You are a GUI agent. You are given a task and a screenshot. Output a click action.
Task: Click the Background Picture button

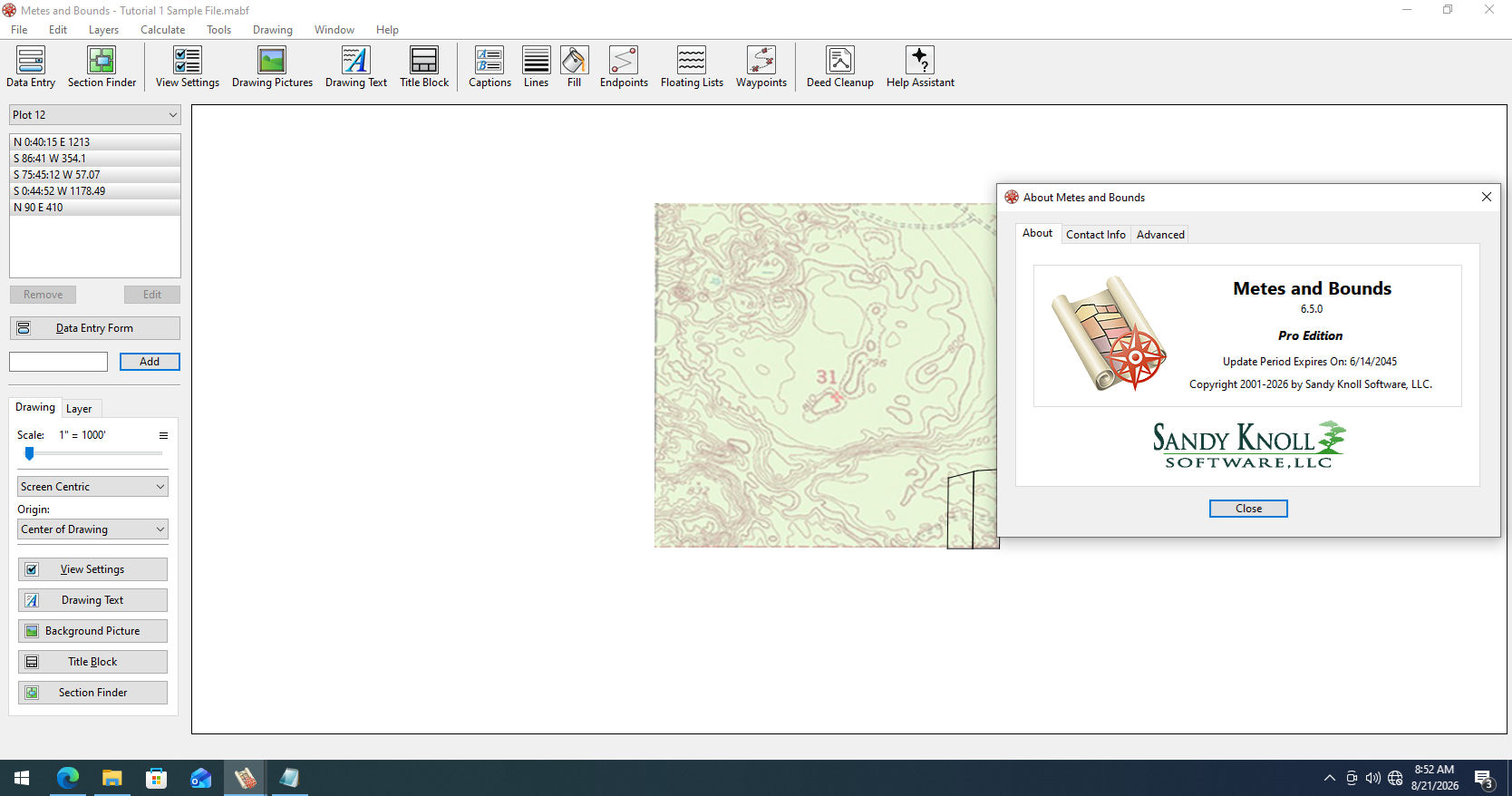(92, 631)
